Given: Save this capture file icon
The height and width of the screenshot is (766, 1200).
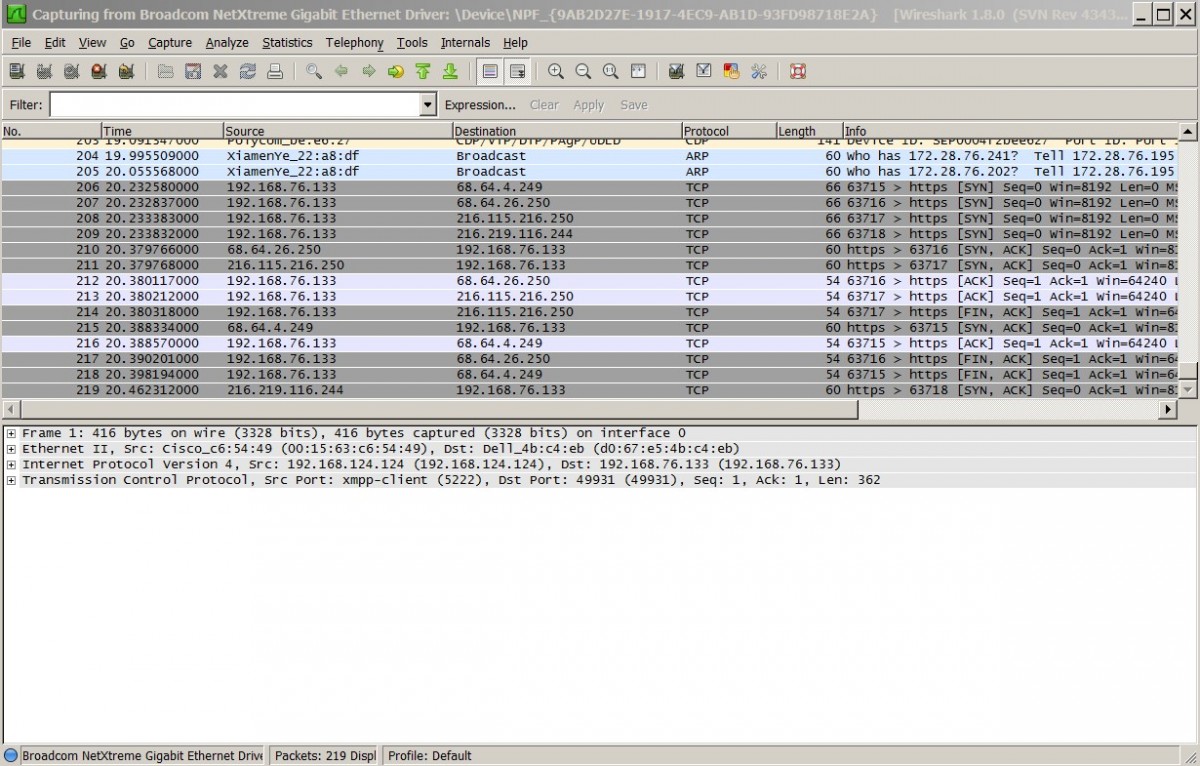Looking at the screenshot, I should coord(193,72).
